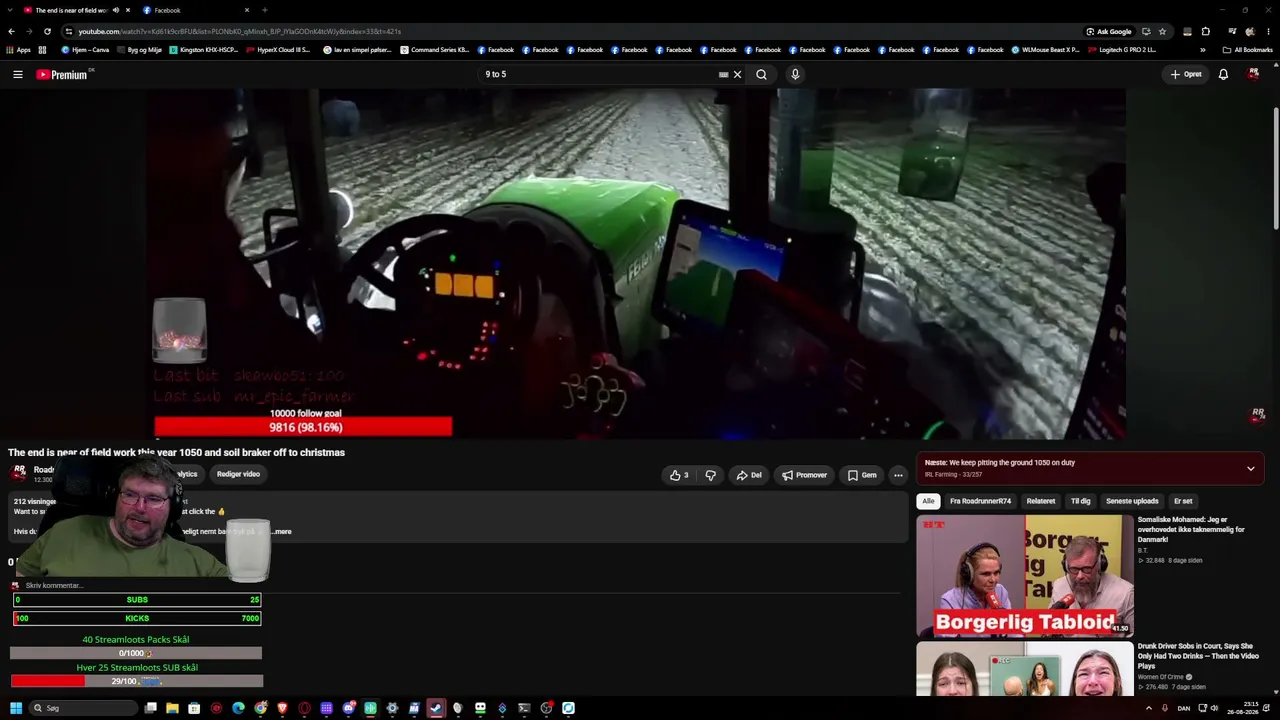Open the All Bookmarks folder
The width and height of the screenshot is (1280, 720).
[x=1247, y=49]
